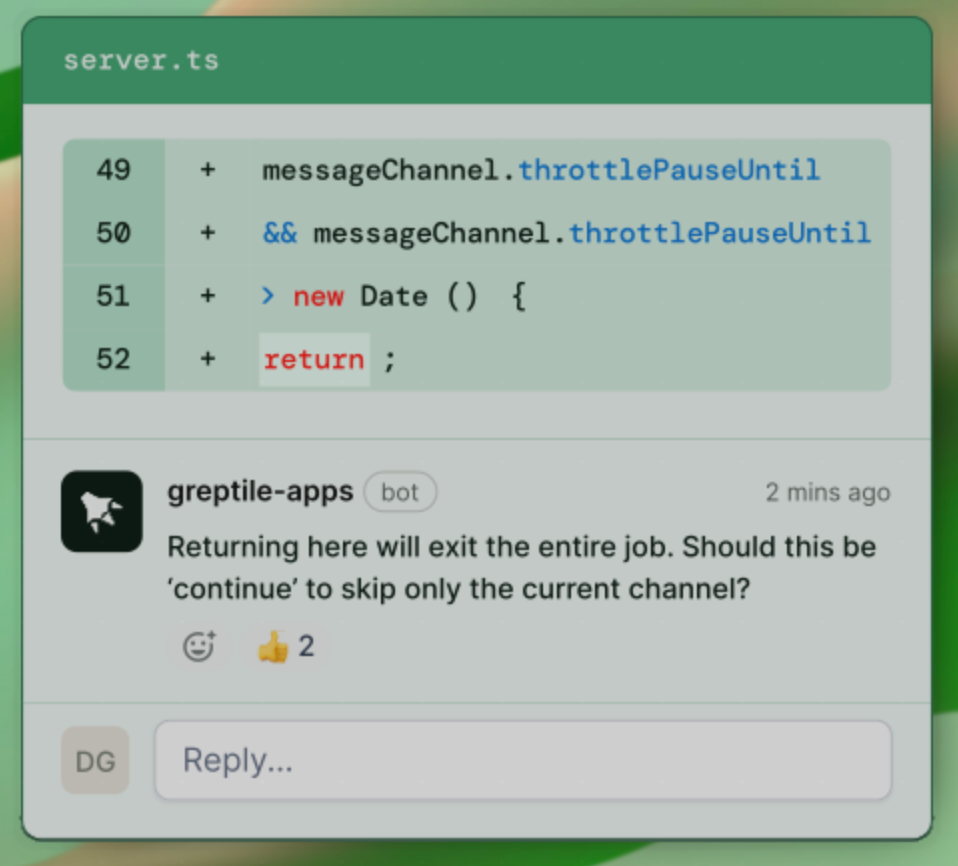Open the add emoji reaction picker
958x866 pixels.
click(x=199, y=646)
